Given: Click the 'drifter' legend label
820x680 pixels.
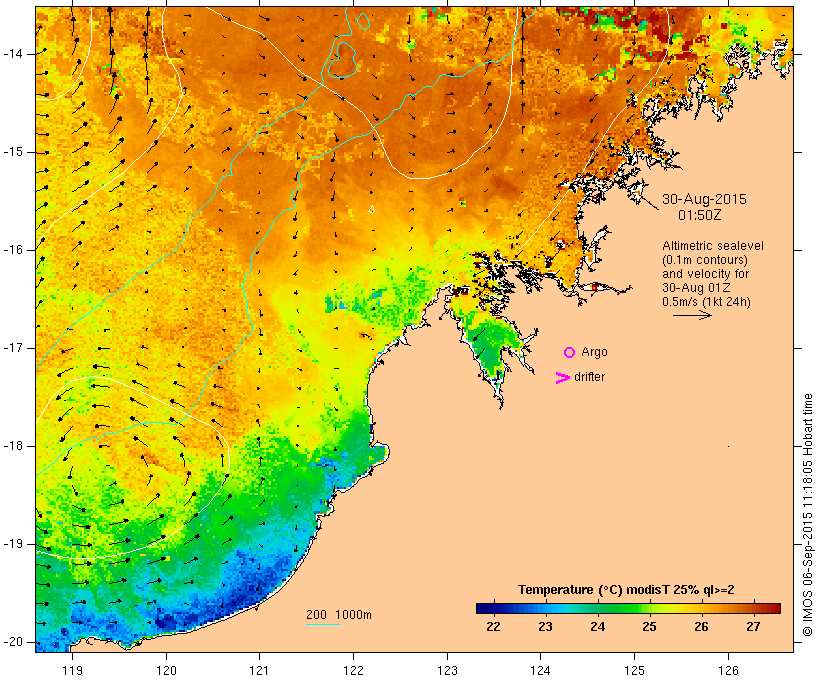Looking at the screenshot, I should pyautogui.click(x=589, y=377).
